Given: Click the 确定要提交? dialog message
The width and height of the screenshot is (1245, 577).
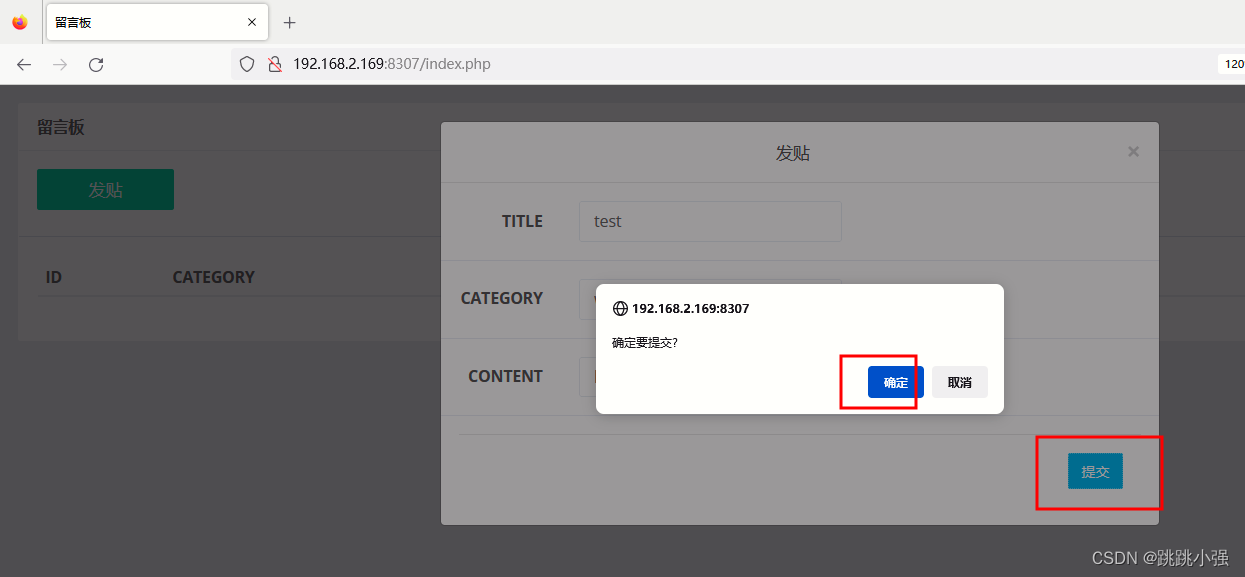Looking at the screenshot, I should click(x=645, y=342).
